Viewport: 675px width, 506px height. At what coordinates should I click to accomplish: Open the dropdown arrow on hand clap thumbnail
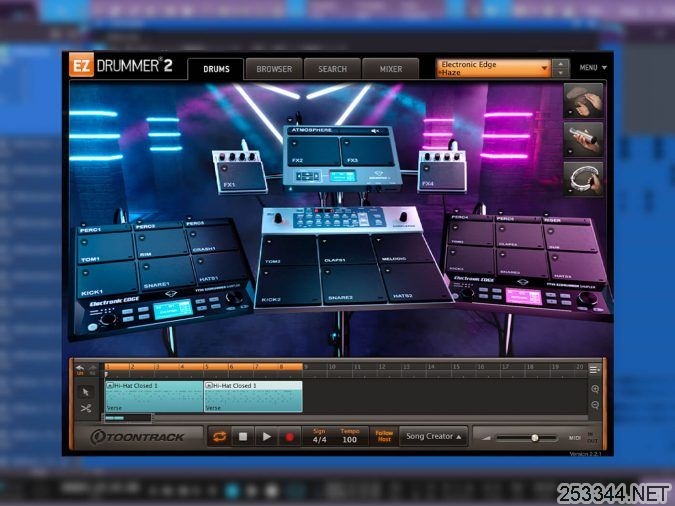[x=570, y=113]
